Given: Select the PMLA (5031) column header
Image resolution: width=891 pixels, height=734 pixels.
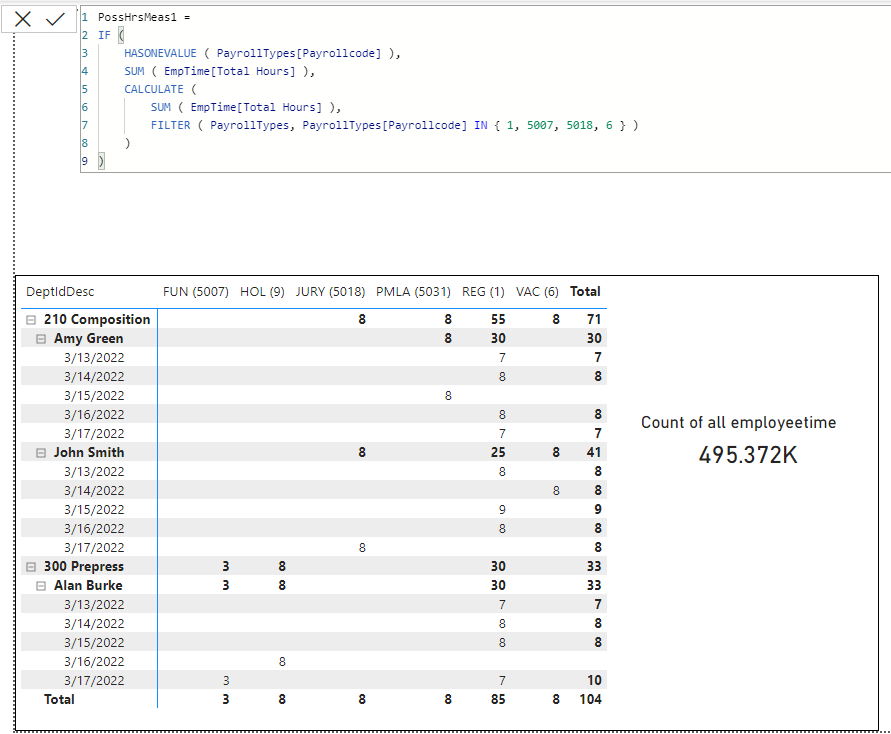Looking at the screenshot, I should 413,292.
